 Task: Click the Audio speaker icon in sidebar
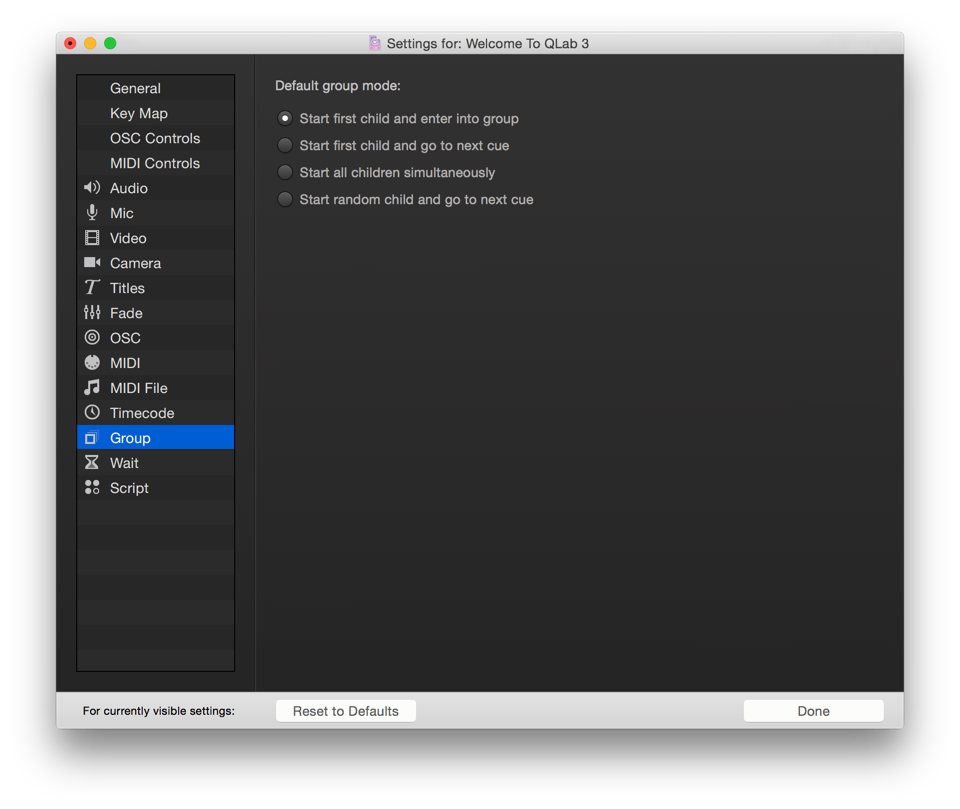pyautogui.click(x=92, y=188)
